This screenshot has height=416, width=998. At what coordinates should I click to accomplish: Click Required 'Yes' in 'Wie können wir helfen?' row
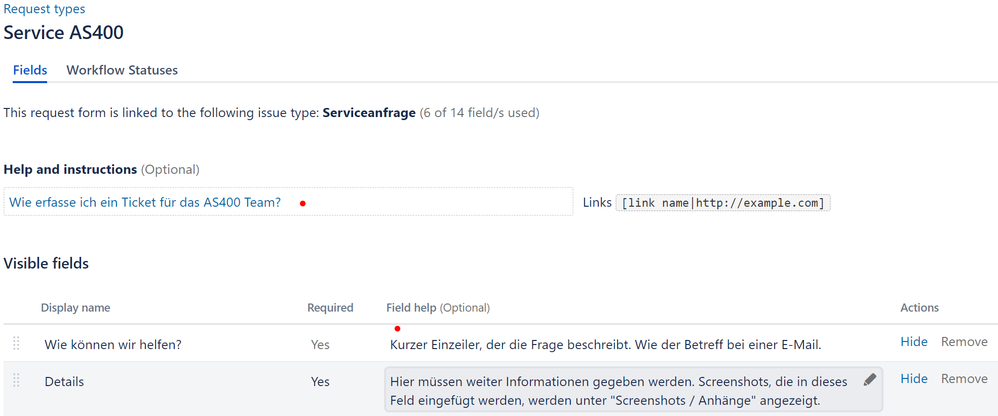point(320,344)
